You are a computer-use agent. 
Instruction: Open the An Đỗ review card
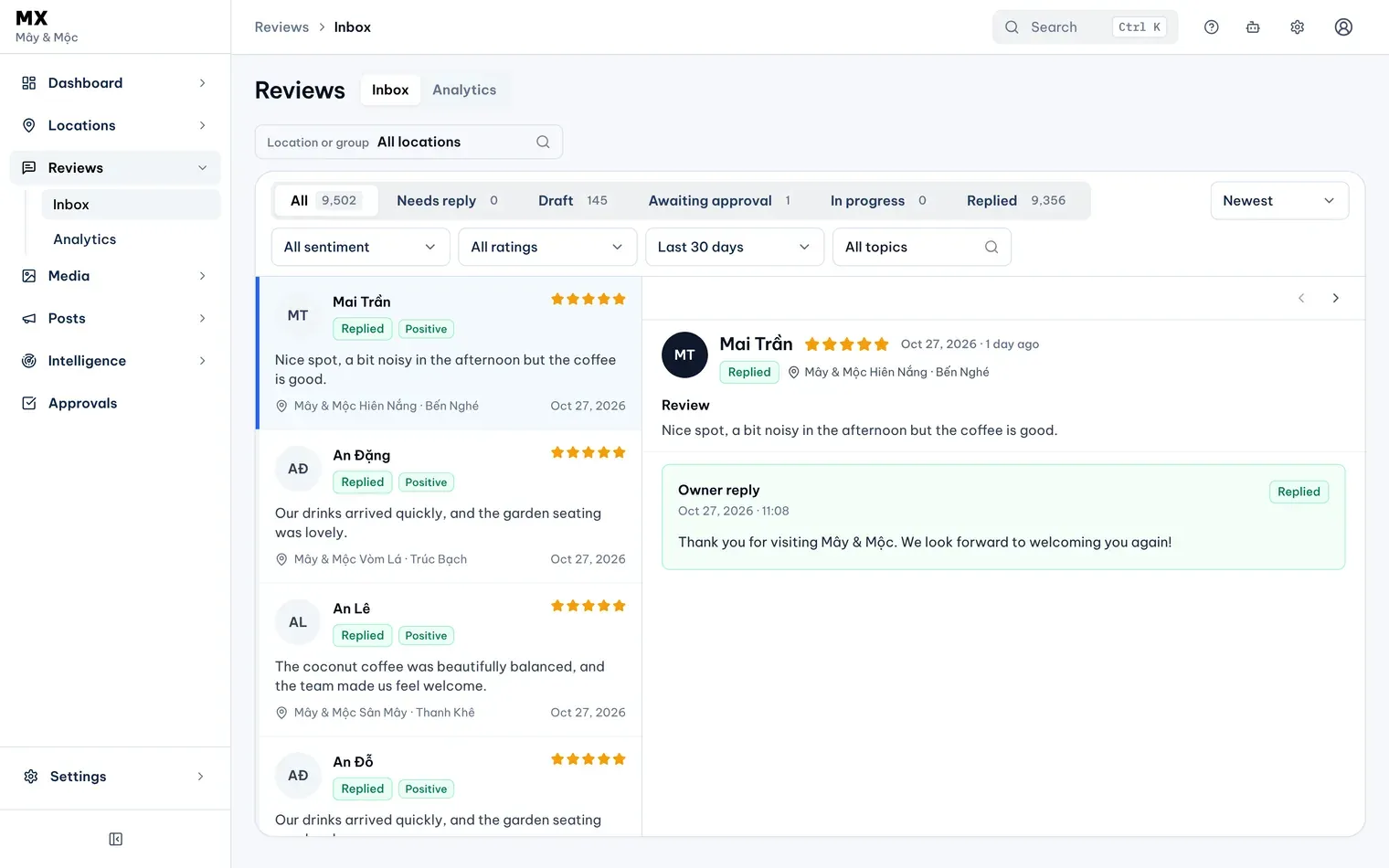[450, 787]
